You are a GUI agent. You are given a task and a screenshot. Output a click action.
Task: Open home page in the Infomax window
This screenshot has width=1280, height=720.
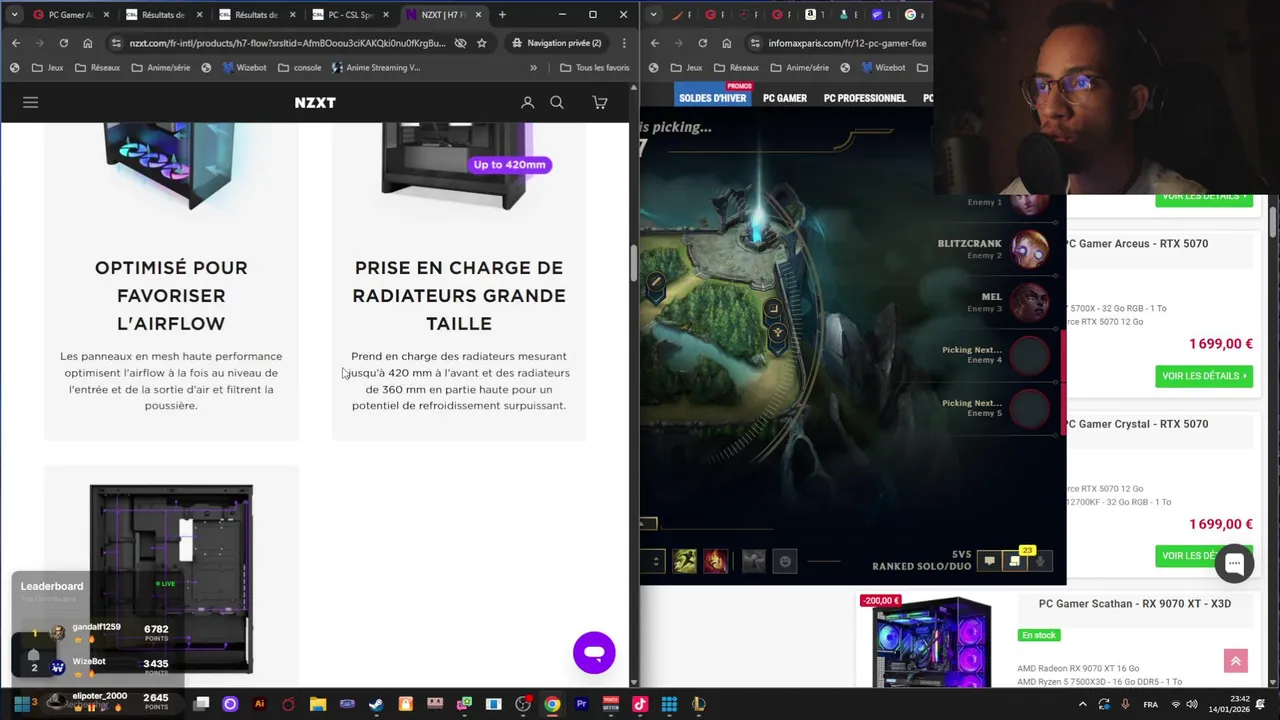[726, 43]
